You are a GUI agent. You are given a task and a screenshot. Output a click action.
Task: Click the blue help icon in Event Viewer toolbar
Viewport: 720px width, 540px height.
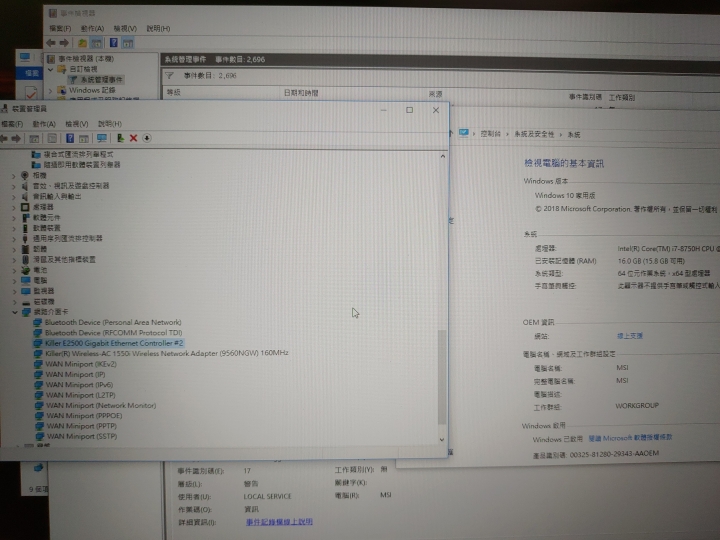point(113,43)
